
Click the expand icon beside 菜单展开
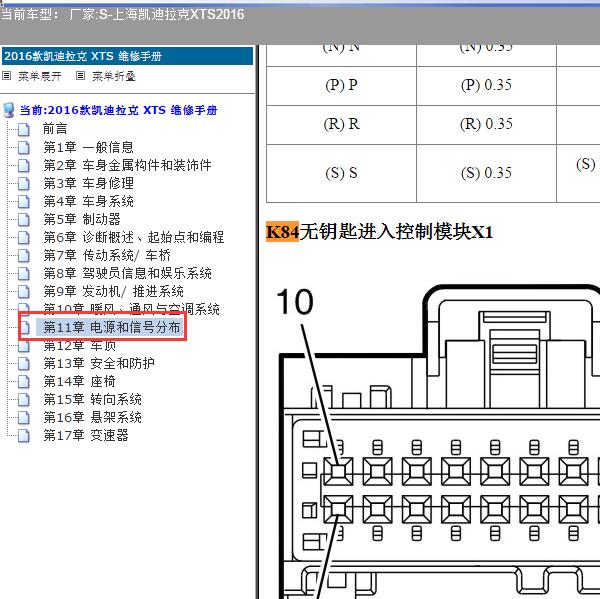7,75
